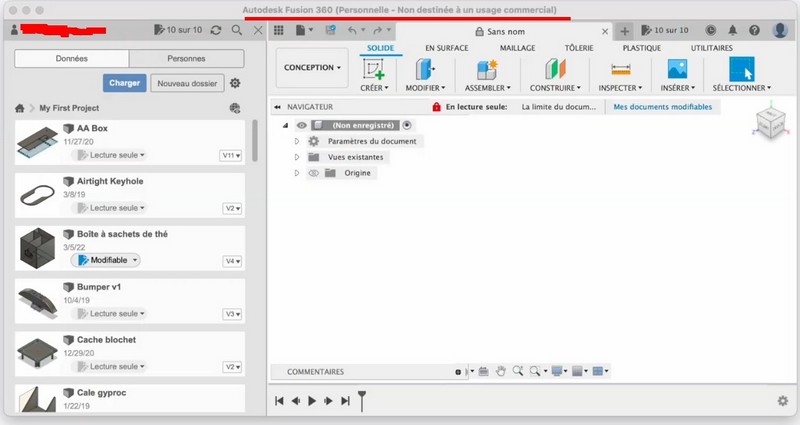The width and height of the screenshot is (800, 425).
Task: Switch to the Personnes tab
Action: click(x=186, y=59)
